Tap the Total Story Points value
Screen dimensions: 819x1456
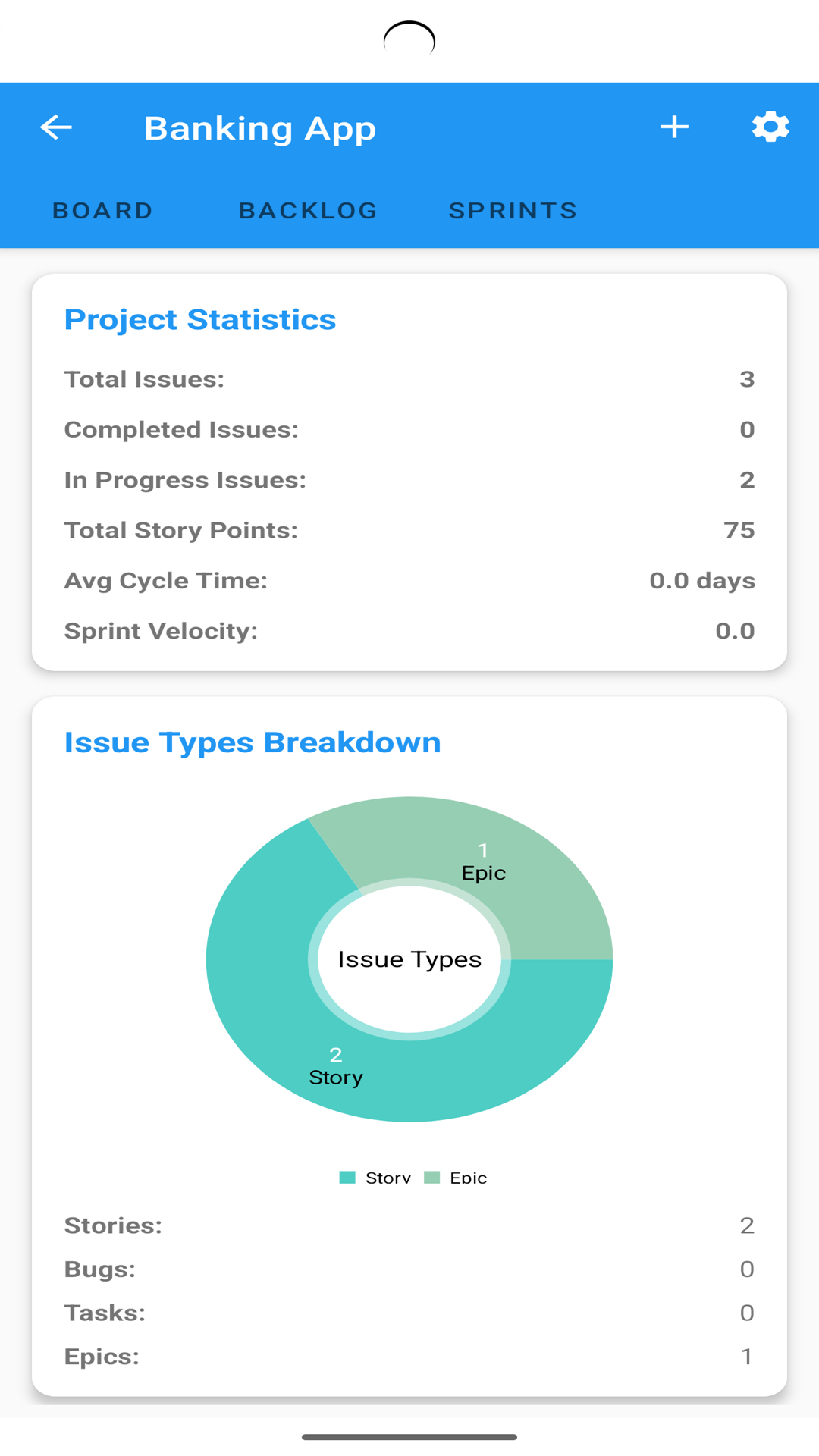(739, 530)
